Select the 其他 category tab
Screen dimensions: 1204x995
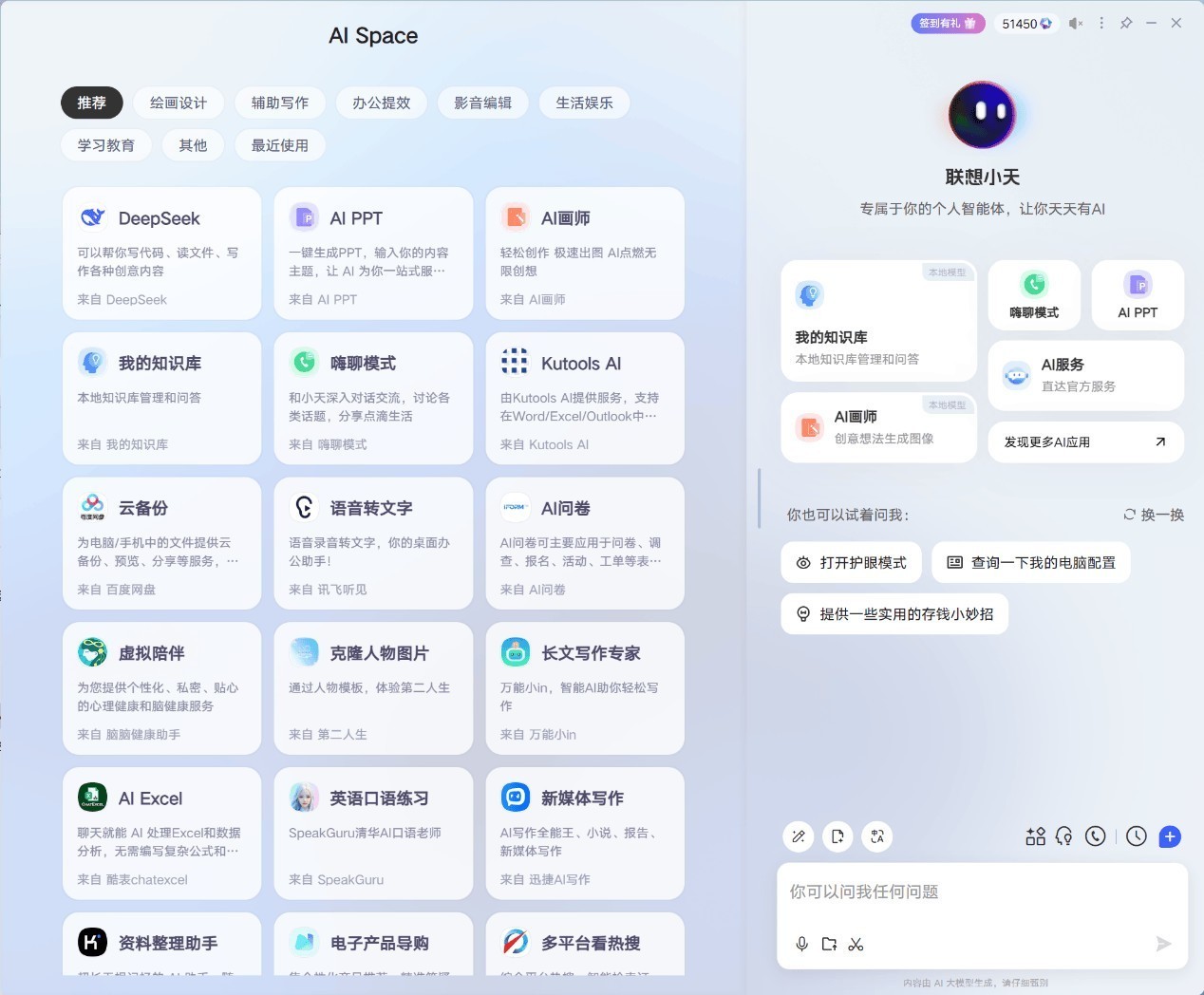pyautogui.click(x=193, y=145)
